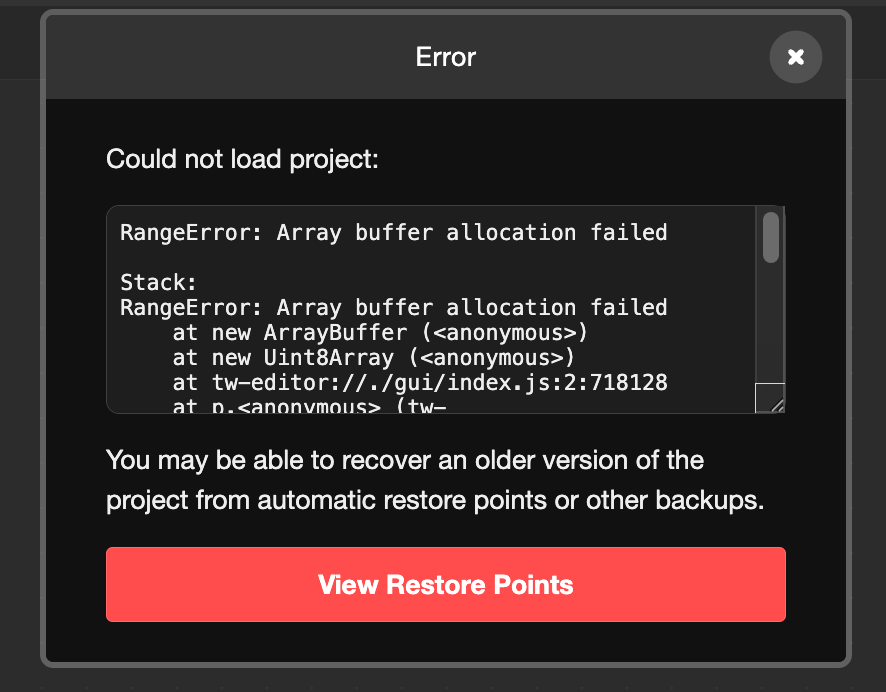The height and width of the screenshot is (692, 886).
Task: Close the Error dialog with the X
Action: (x=795, y=57)
